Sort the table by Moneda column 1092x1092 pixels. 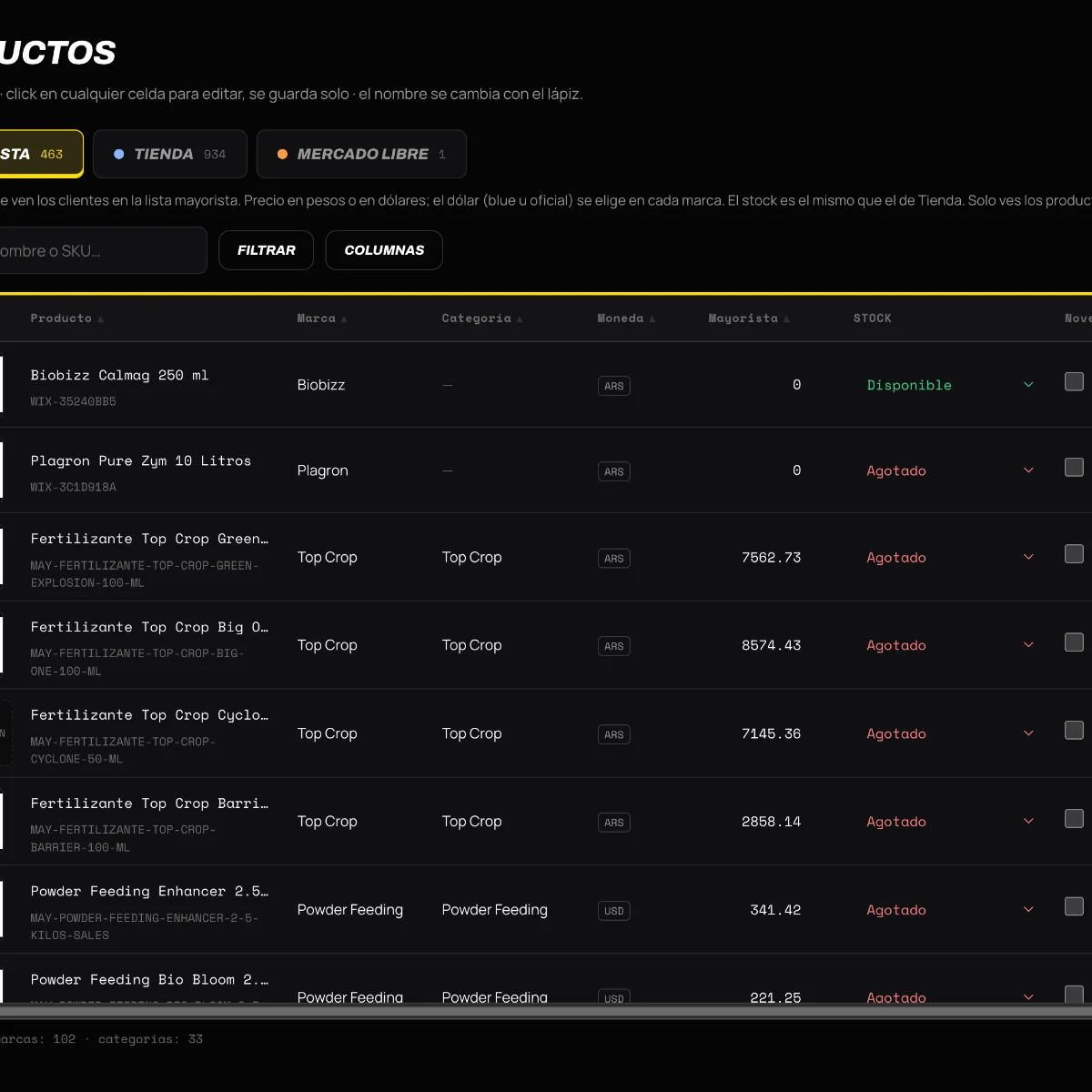[x=626, y=318]
